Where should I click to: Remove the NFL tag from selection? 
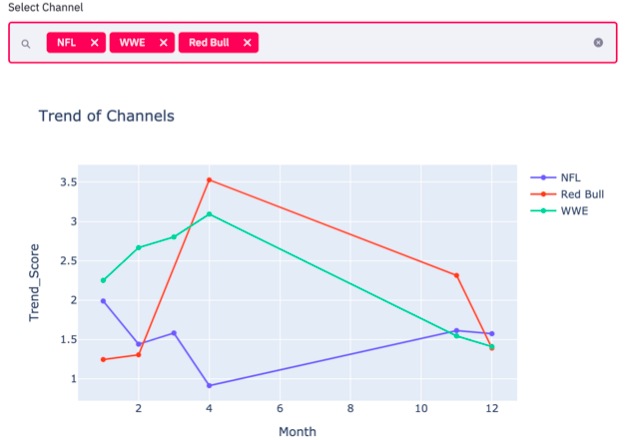(x=94, y=43)
